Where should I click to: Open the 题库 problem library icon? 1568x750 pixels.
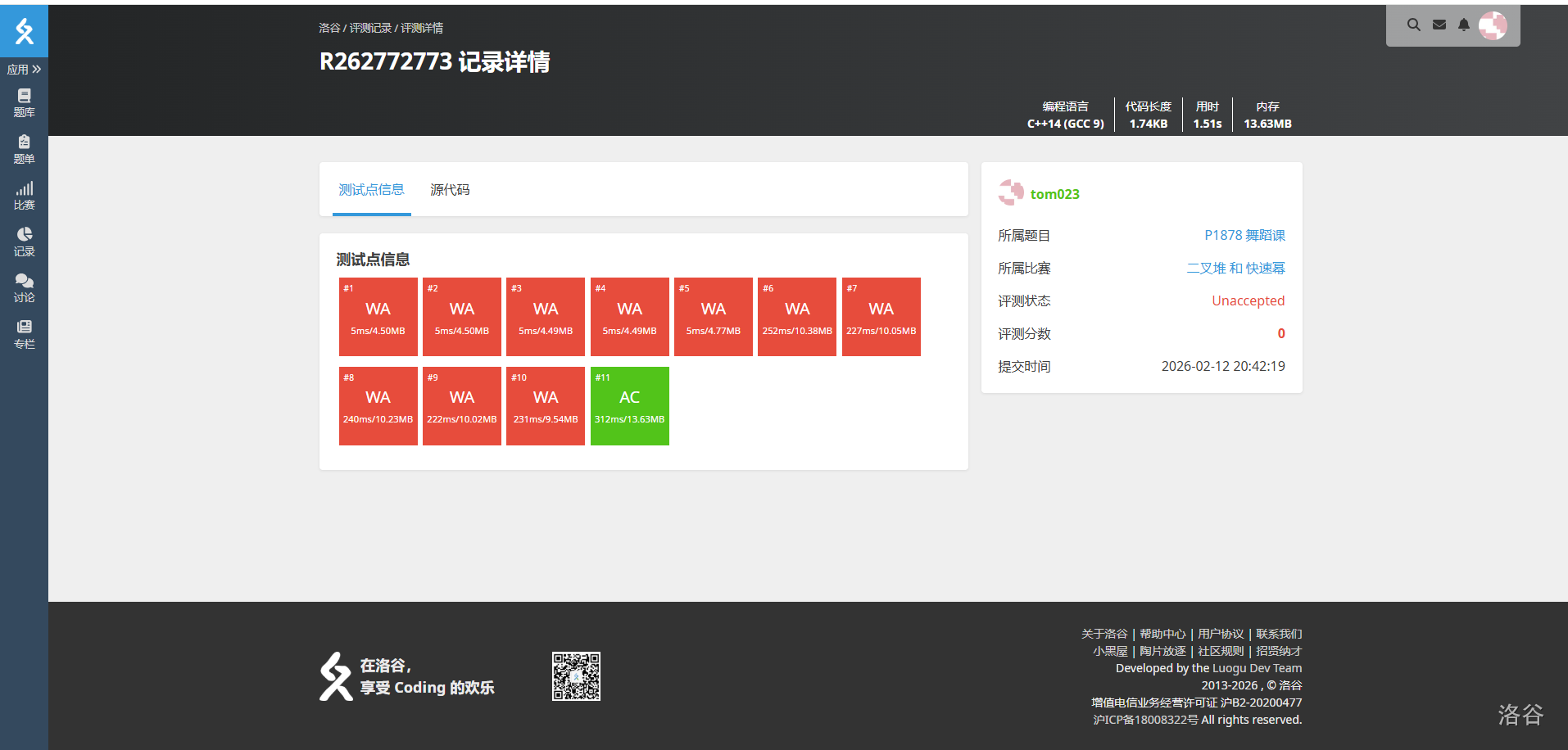click(x=24, y=103)
